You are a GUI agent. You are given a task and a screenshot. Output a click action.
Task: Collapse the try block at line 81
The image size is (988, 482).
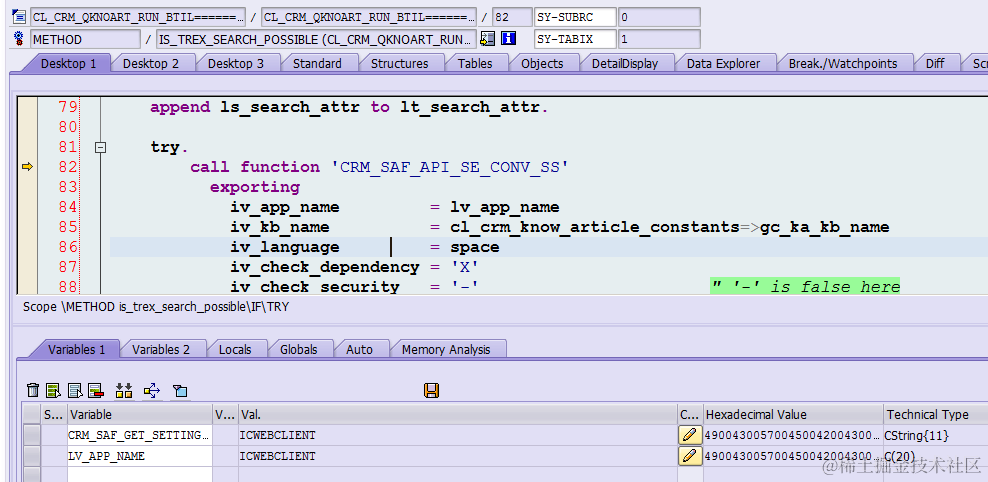pos(100,147)
